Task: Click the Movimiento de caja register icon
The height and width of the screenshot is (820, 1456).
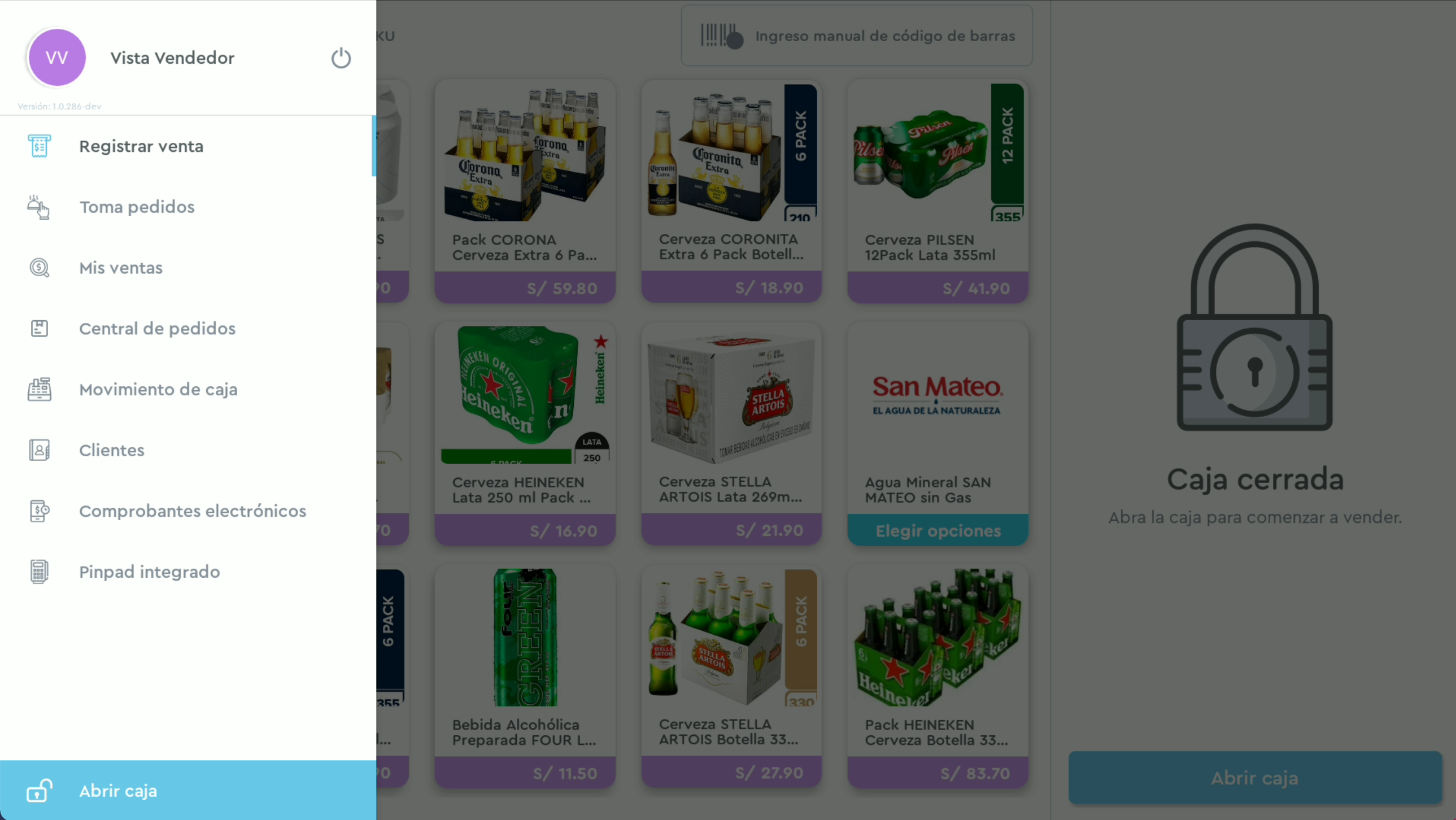Action: (39, 389)
